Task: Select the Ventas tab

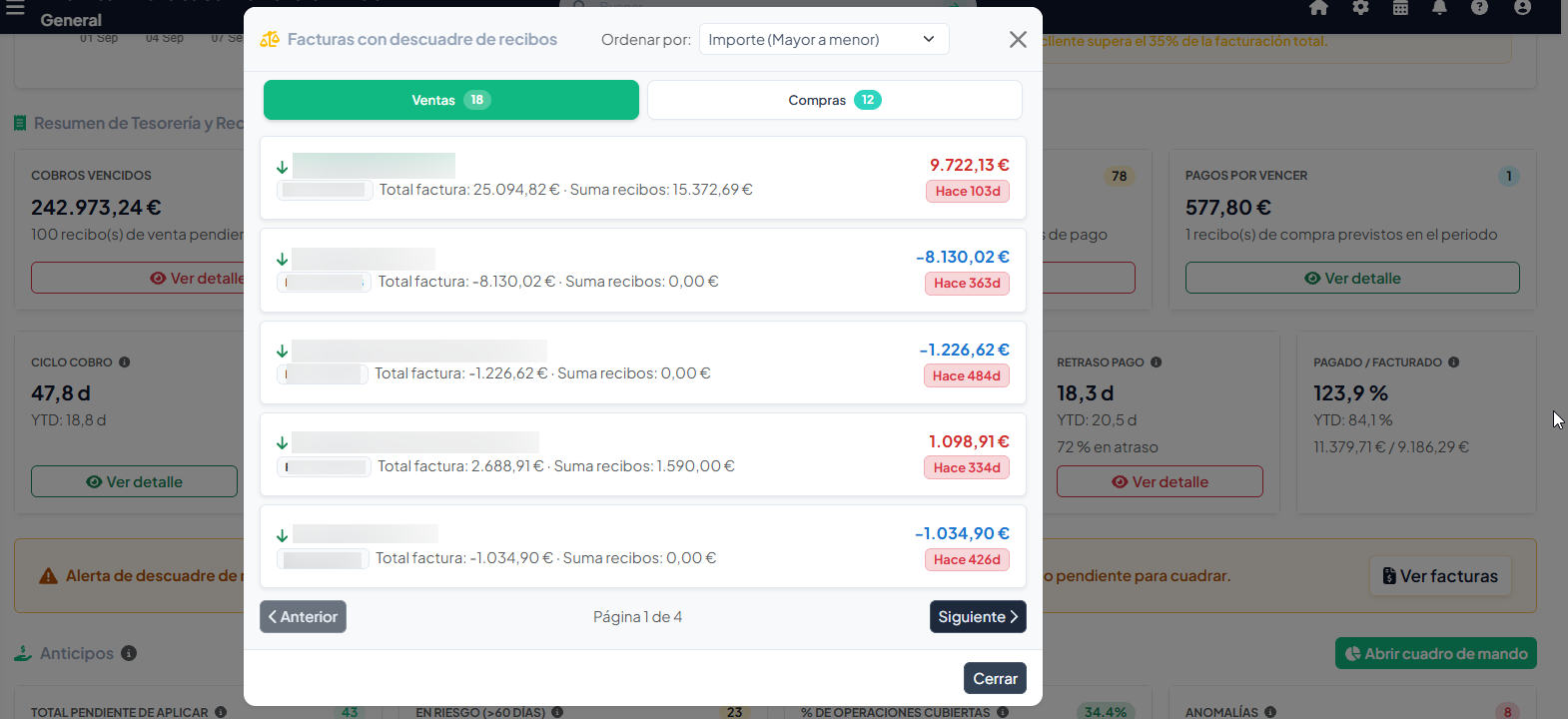Action: pyautogui.click(x=451, y=100)
